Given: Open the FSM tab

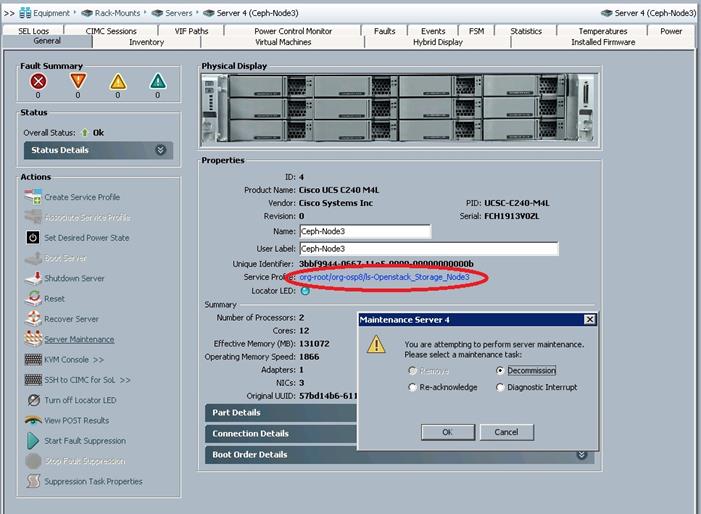Looking at the screenshot, I should pos(476,31).
